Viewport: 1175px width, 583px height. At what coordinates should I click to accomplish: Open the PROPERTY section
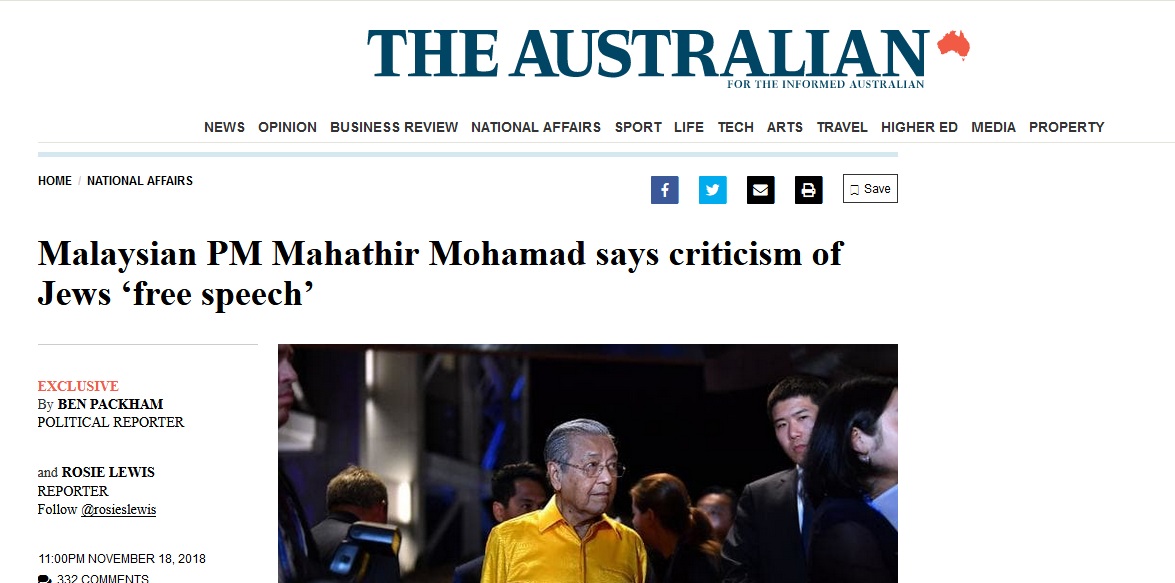(1066, 127)
